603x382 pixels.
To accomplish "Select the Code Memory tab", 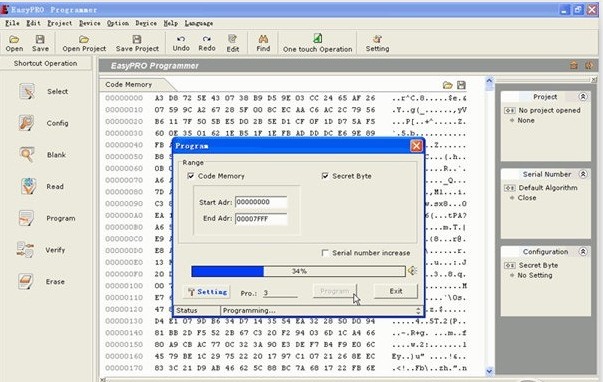I will 129,85.
